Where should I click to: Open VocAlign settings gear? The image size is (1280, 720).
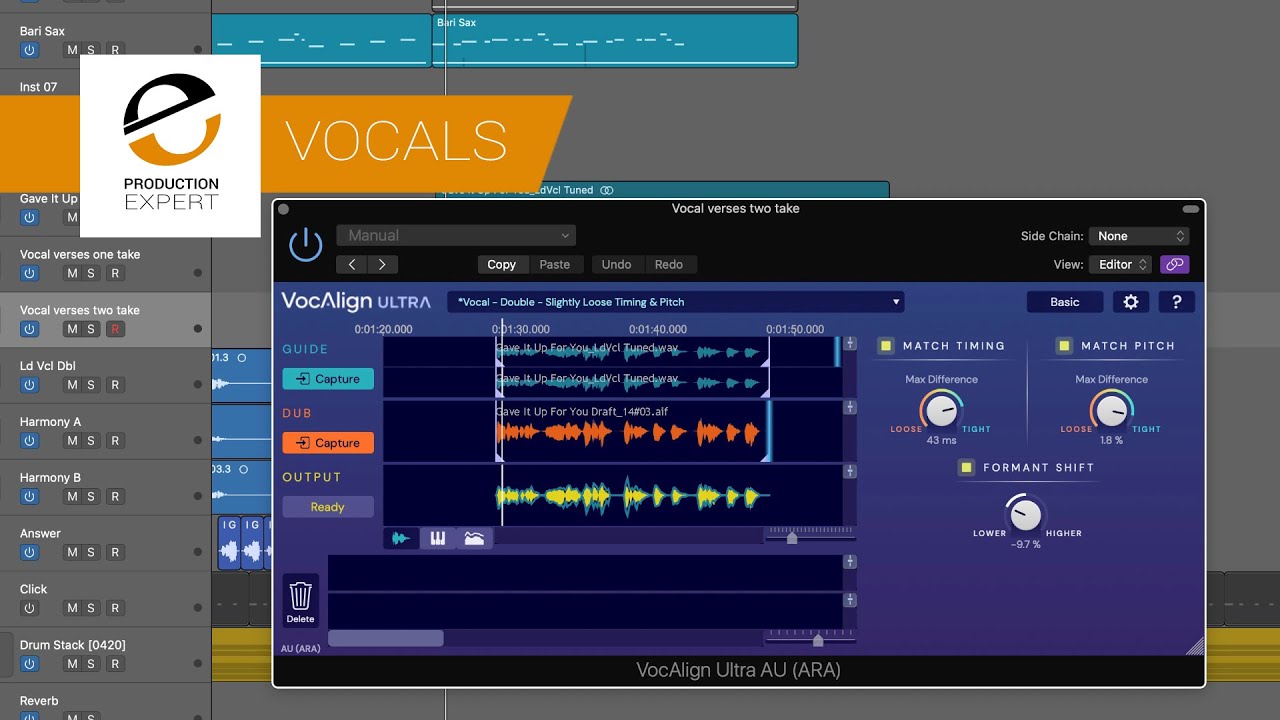[x=1131, y=302]
